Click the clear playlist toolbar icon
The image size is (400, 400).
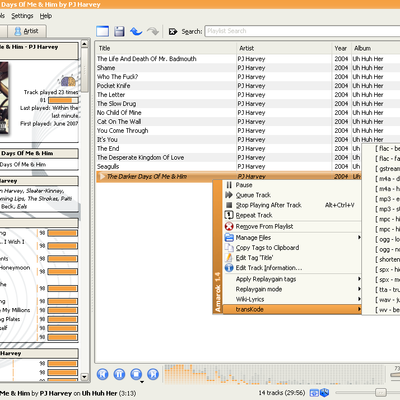point(102,31)
